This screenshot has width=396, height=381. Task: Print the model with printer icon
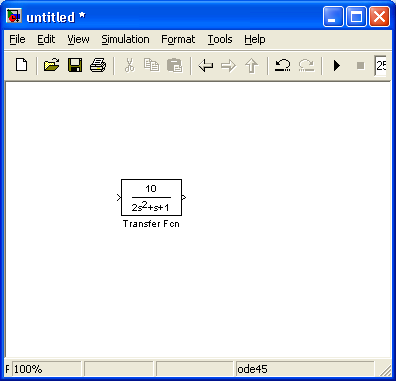(x=98, y=65)
